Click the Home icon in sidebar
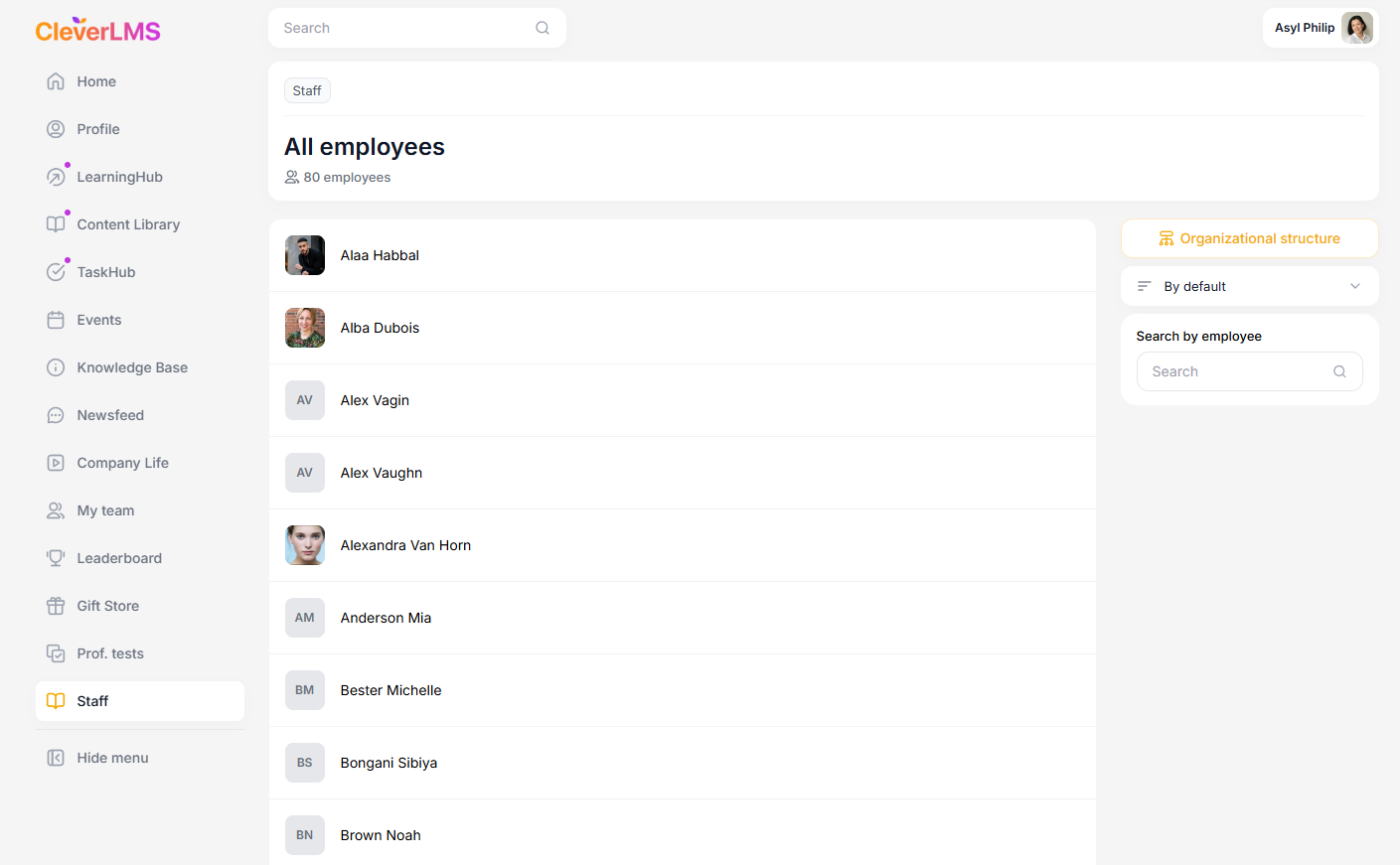1400x865 pixels. coord(56,81)
